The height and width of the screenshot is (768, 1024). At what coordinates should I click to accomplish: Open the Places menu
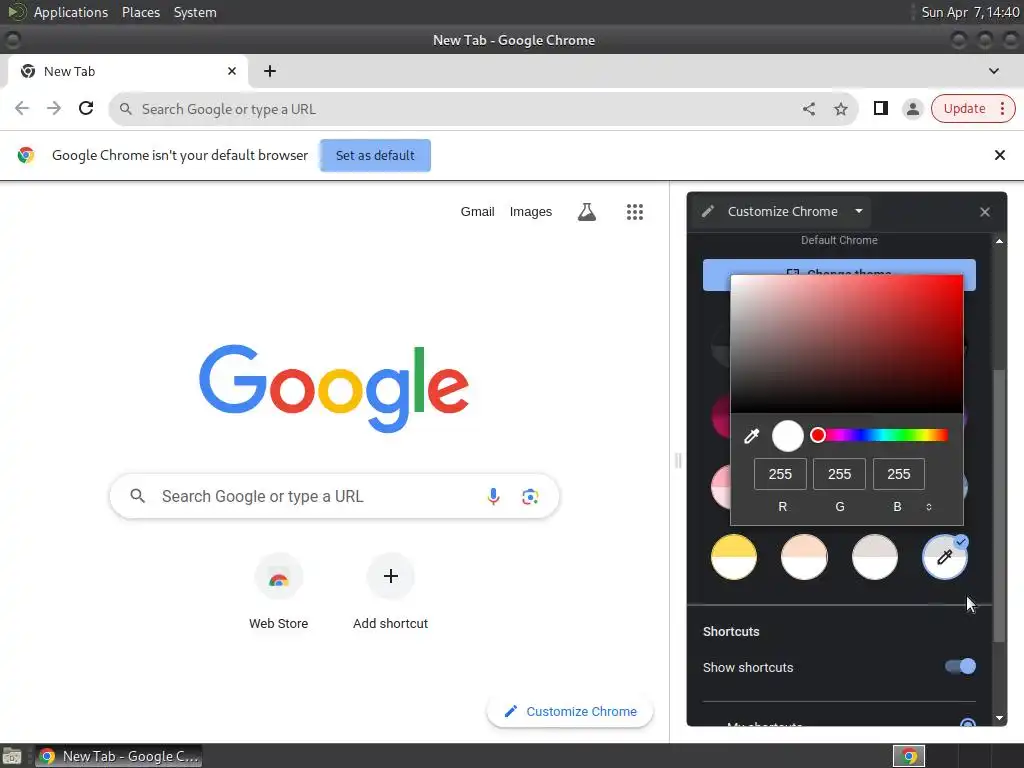pyautogui.click(x=140, y=12)
